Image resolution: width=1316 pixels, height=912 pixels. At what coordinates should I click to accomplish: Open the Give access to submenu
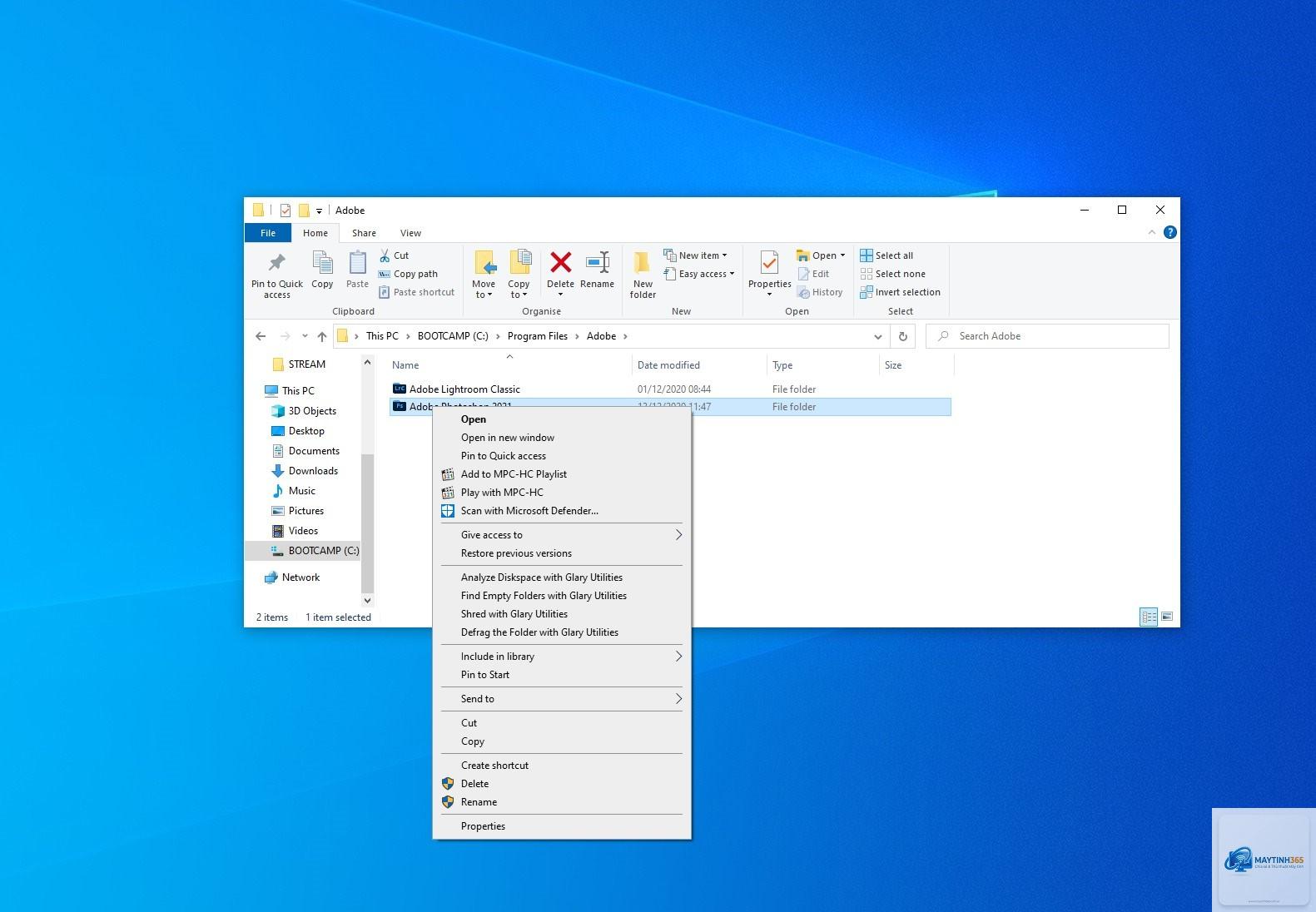click(x=562, y=535)
